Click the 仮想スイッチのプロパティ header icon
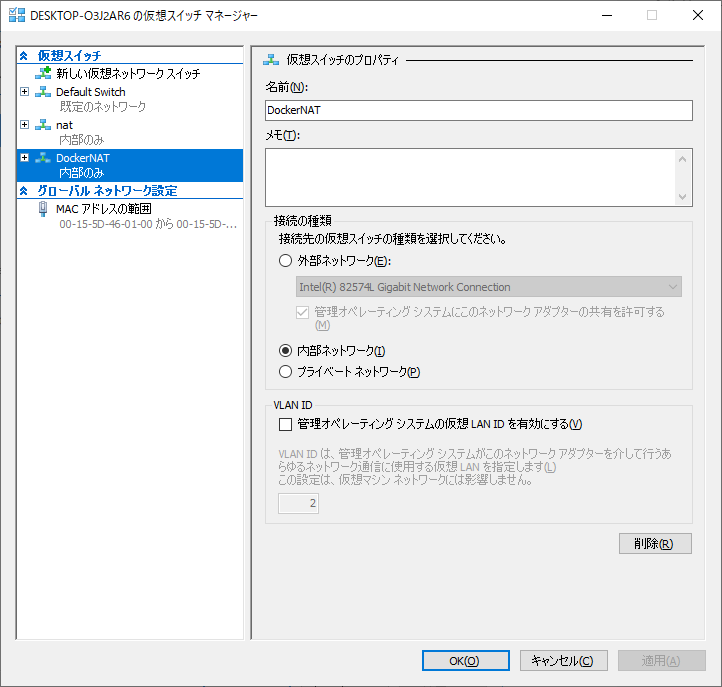Image resolution: width=722 pixels, height=687 pixels. pyautogui.click(x=271, y=59)
